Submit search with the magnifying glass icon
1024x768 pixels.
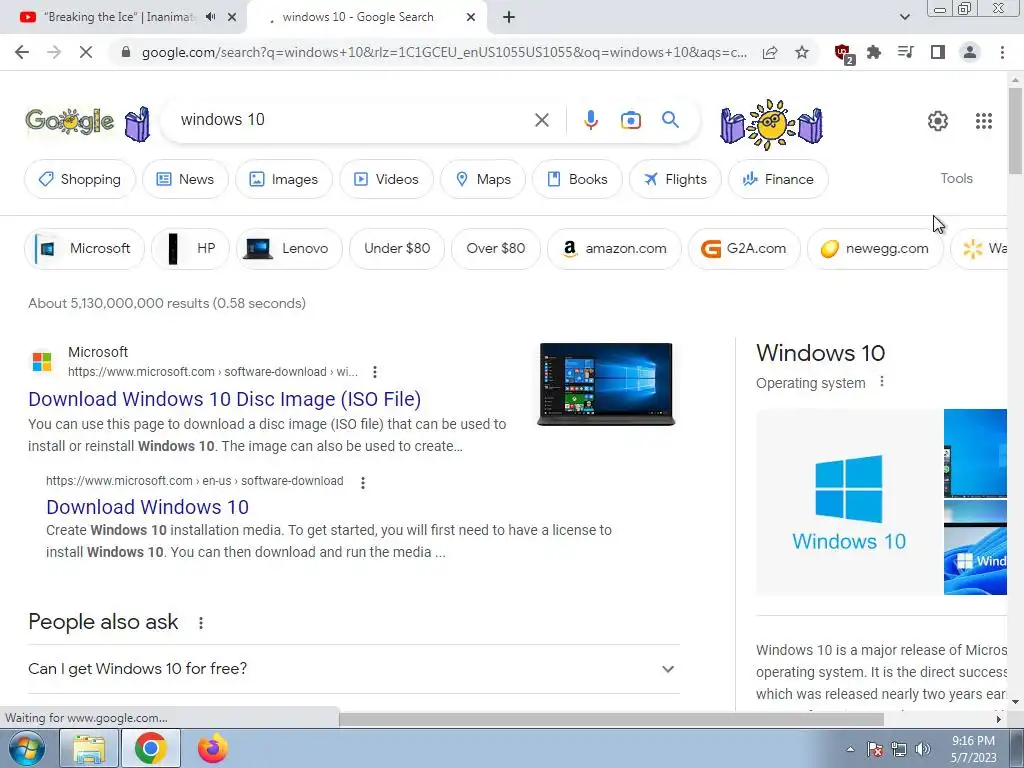[x=670, y=120]
